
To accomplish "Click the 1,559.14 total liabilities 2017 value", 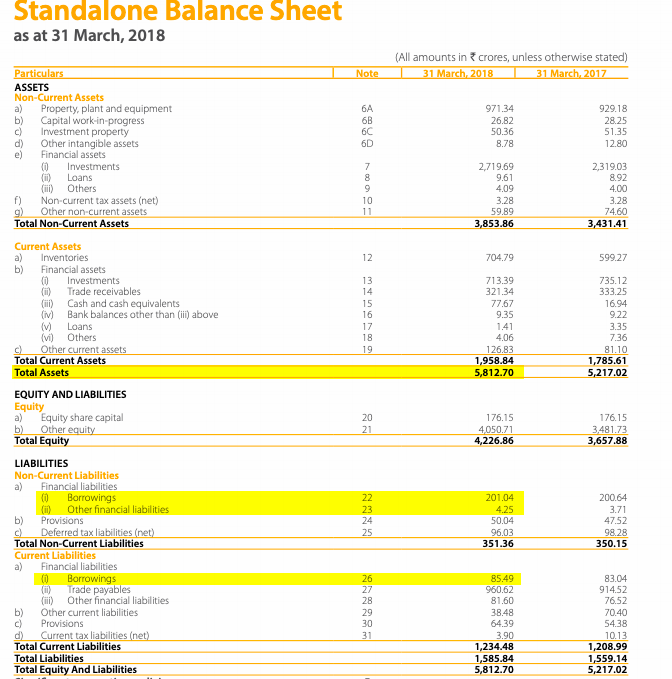I will [607, 659].
